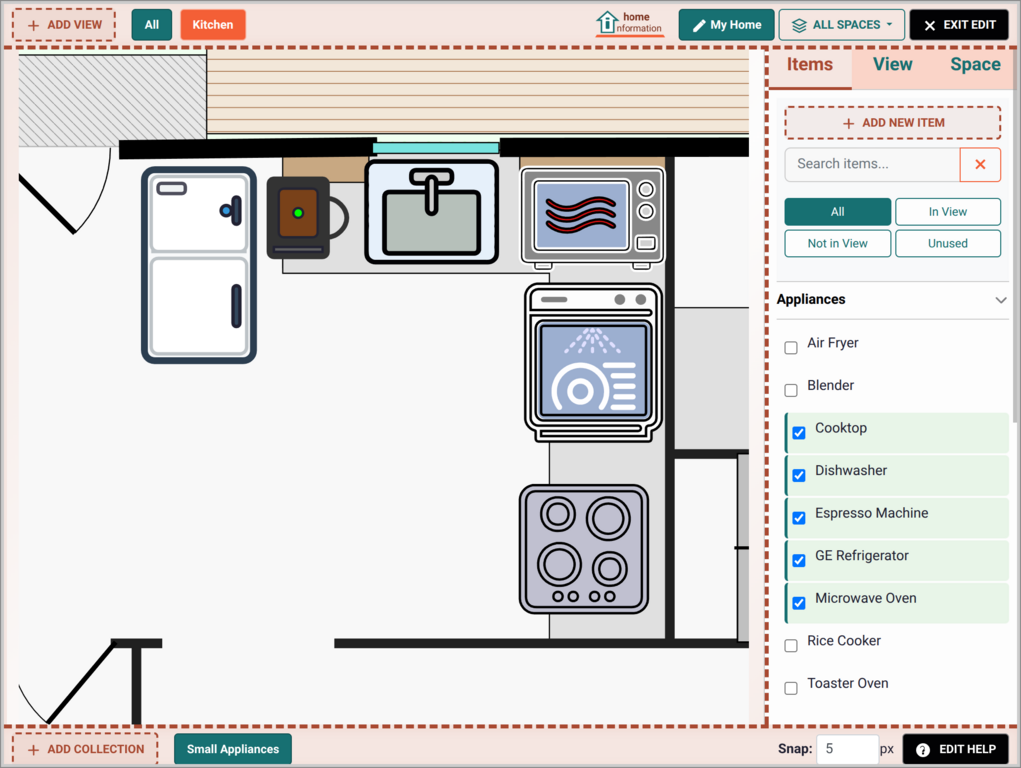The image size is (1021, 768).
Task: Check the Air Fryer checkbox
Action: pos(790,348)
